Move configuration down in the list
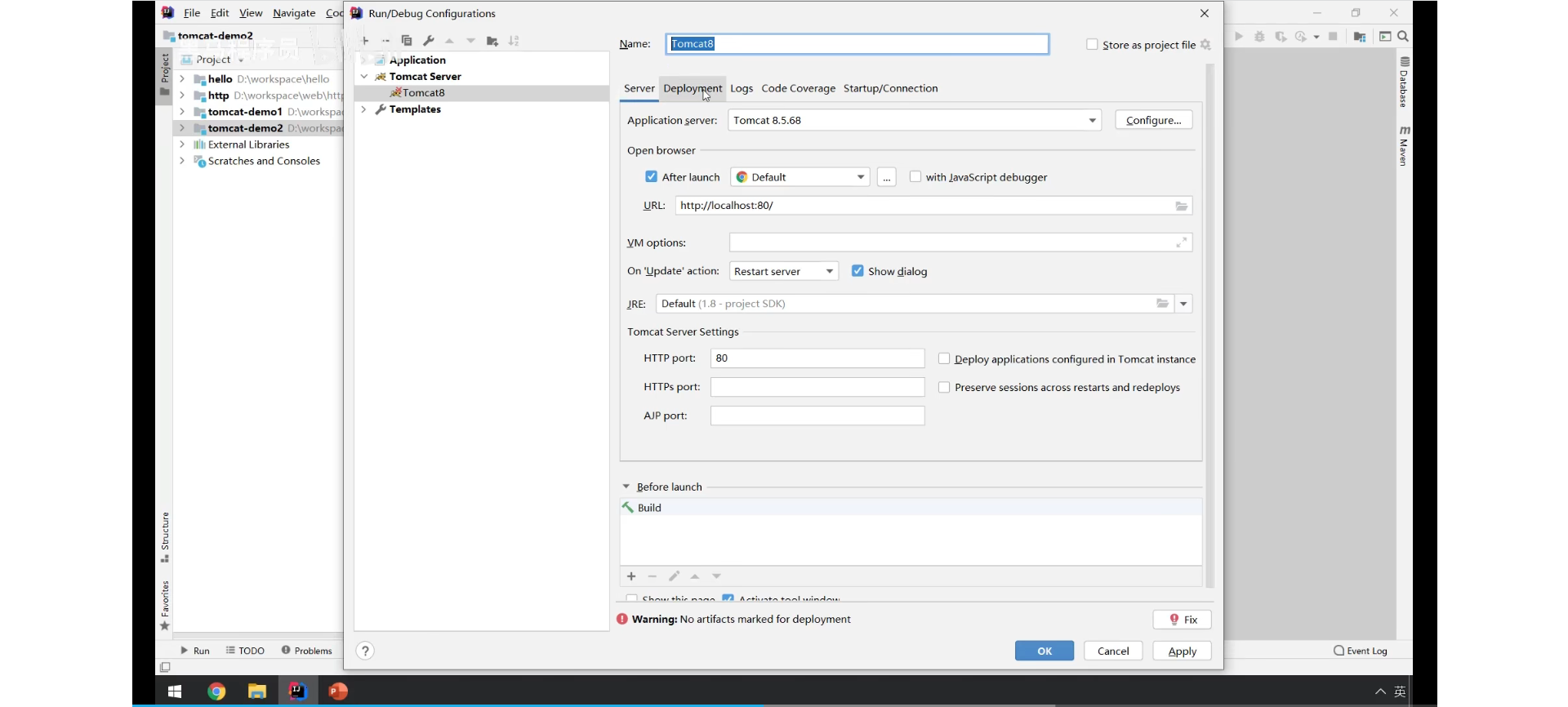The width and height of the screenshot is (1568, 707). (x=470, y=41)
